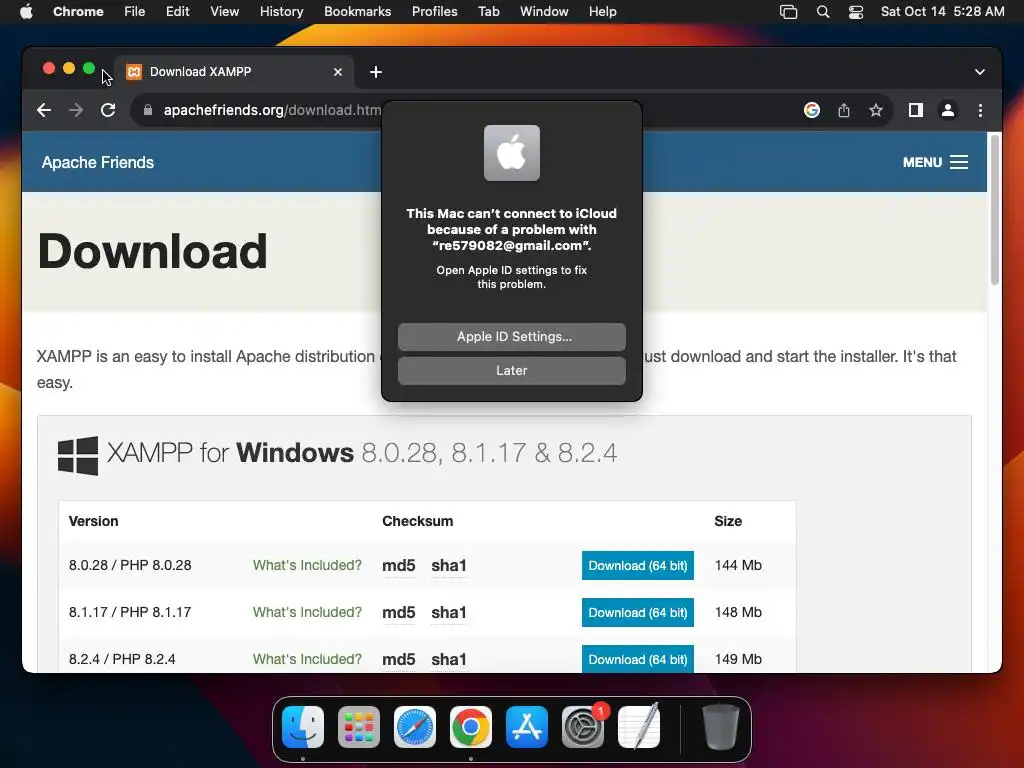
Task: Dismiss dialog with Later button
Action: click(512, 371)
